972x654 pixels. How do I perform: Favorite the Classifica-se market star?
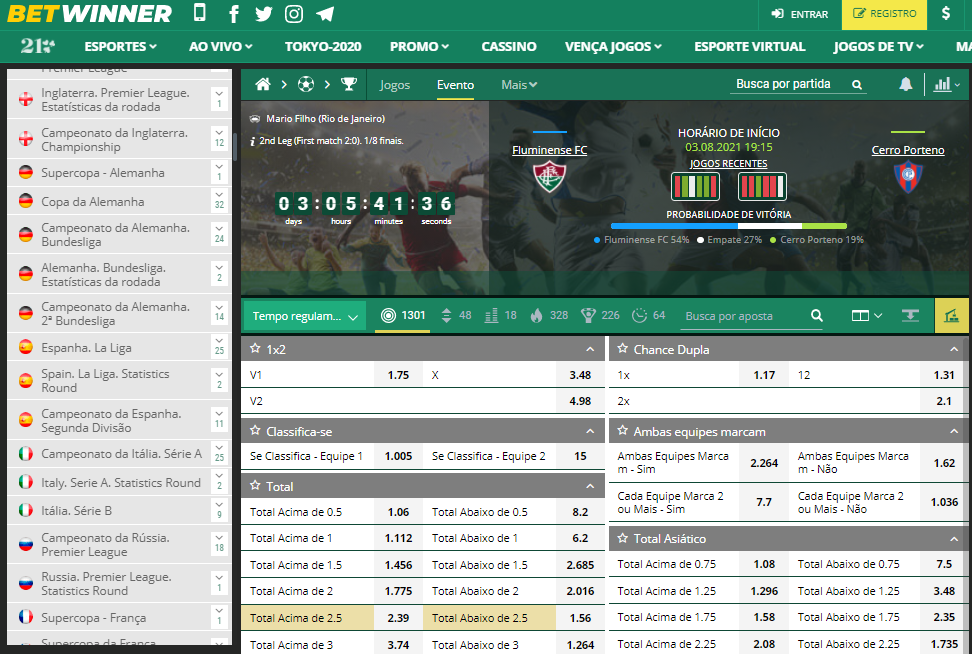[x=255, y=430]
